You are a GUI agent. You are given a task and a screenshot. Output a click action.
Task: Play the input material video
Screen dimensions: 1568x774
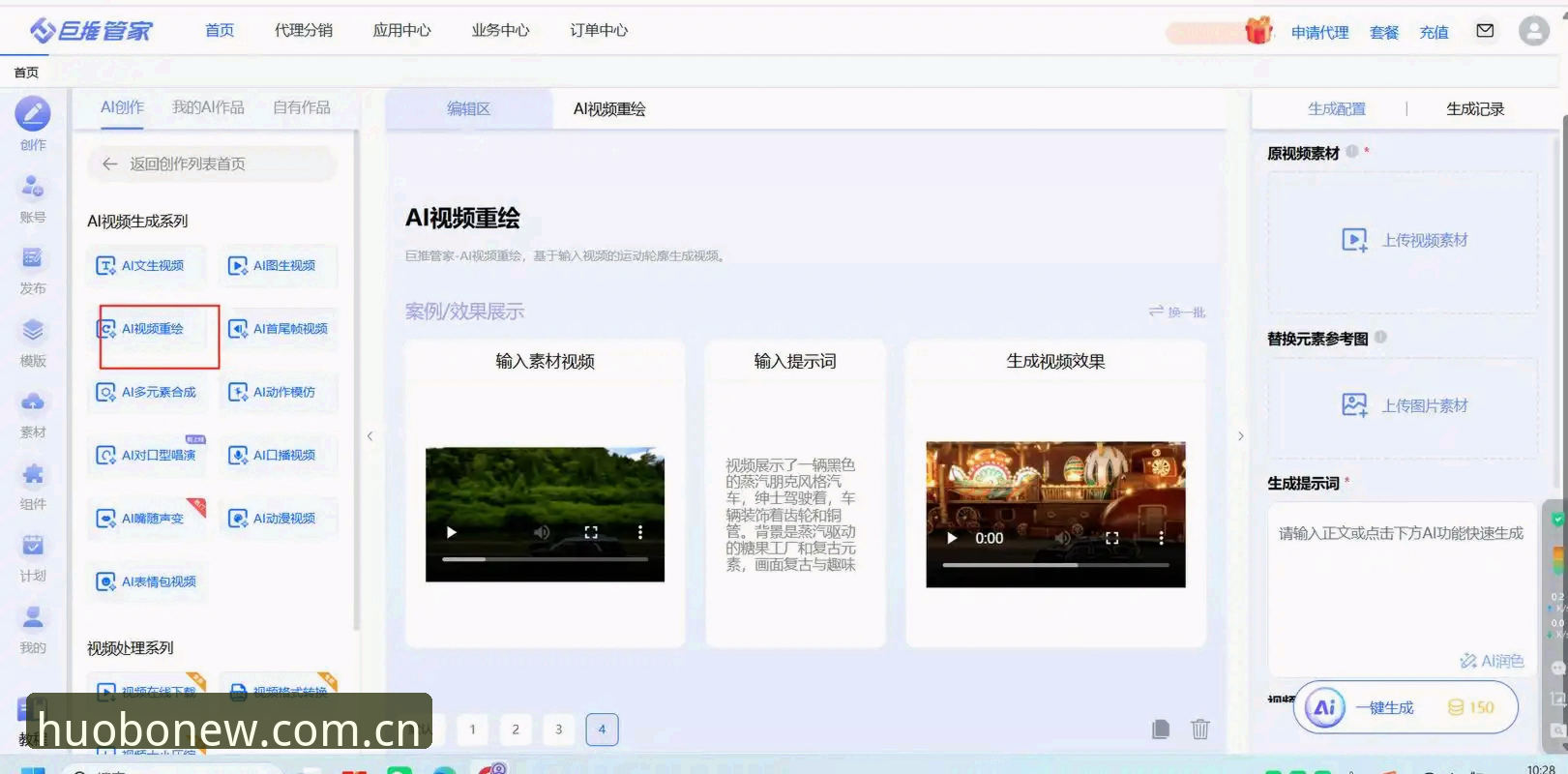coord(451,532)
